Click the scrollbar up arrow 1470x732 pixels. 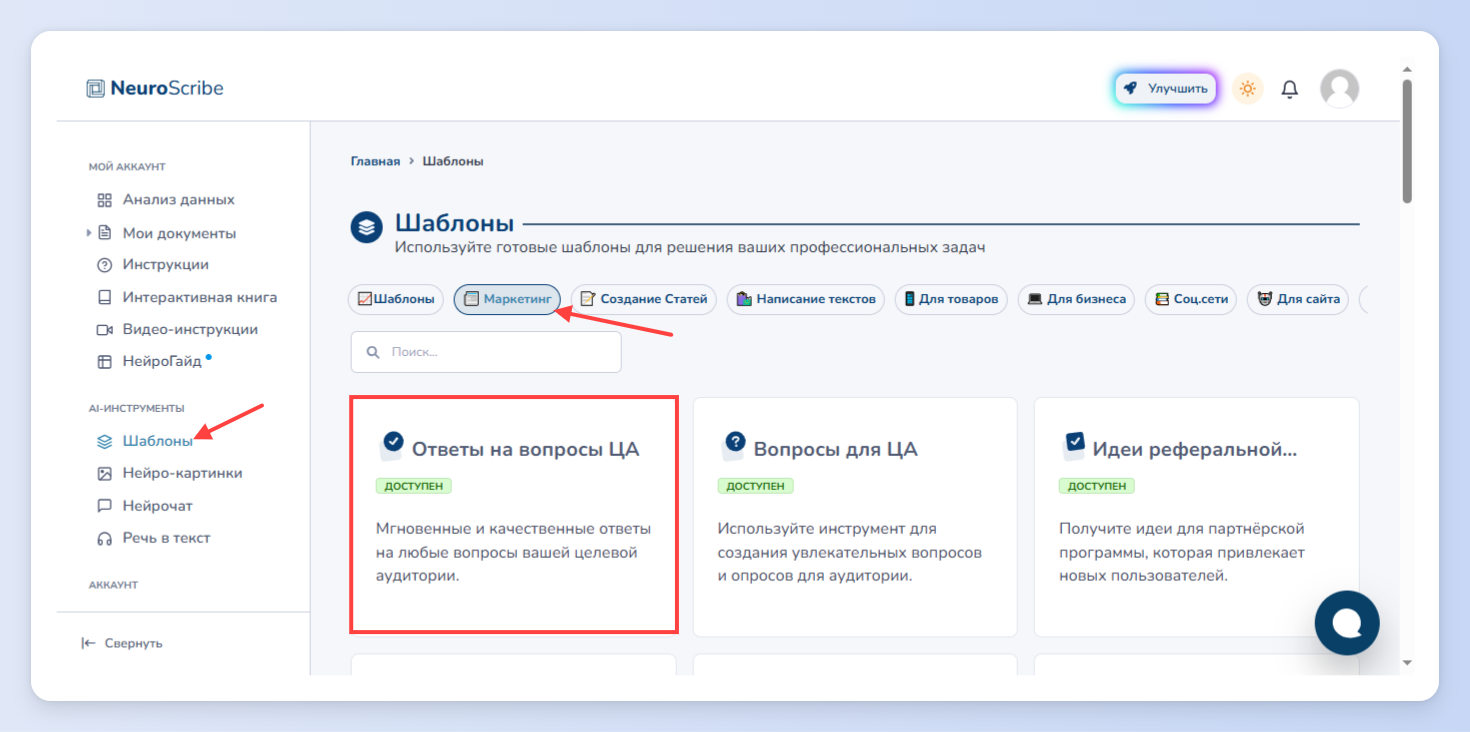tap(1407, 70)
